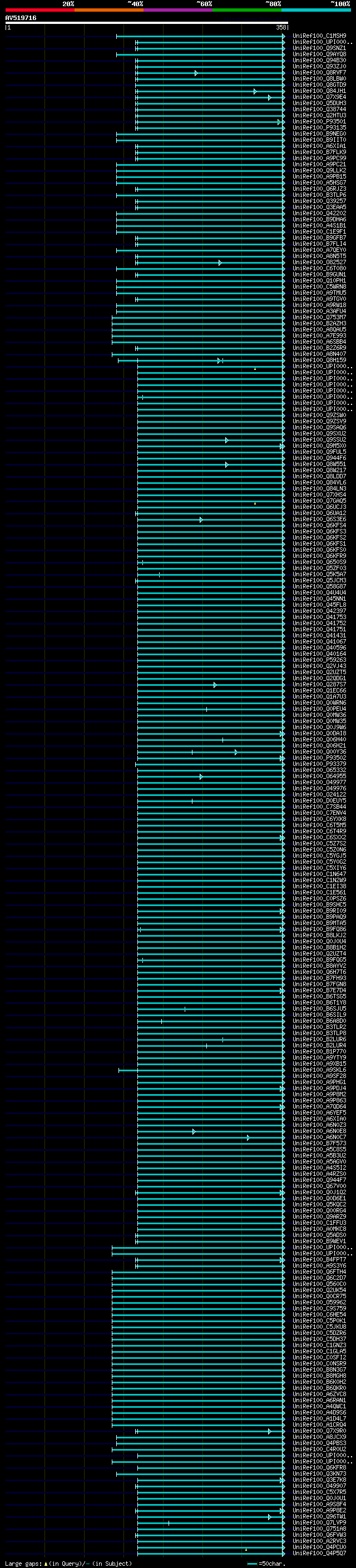Screen dimensions: 356x1568
Task: Select hit label UniRef100_A7QEY0
Action: (319, 250)
